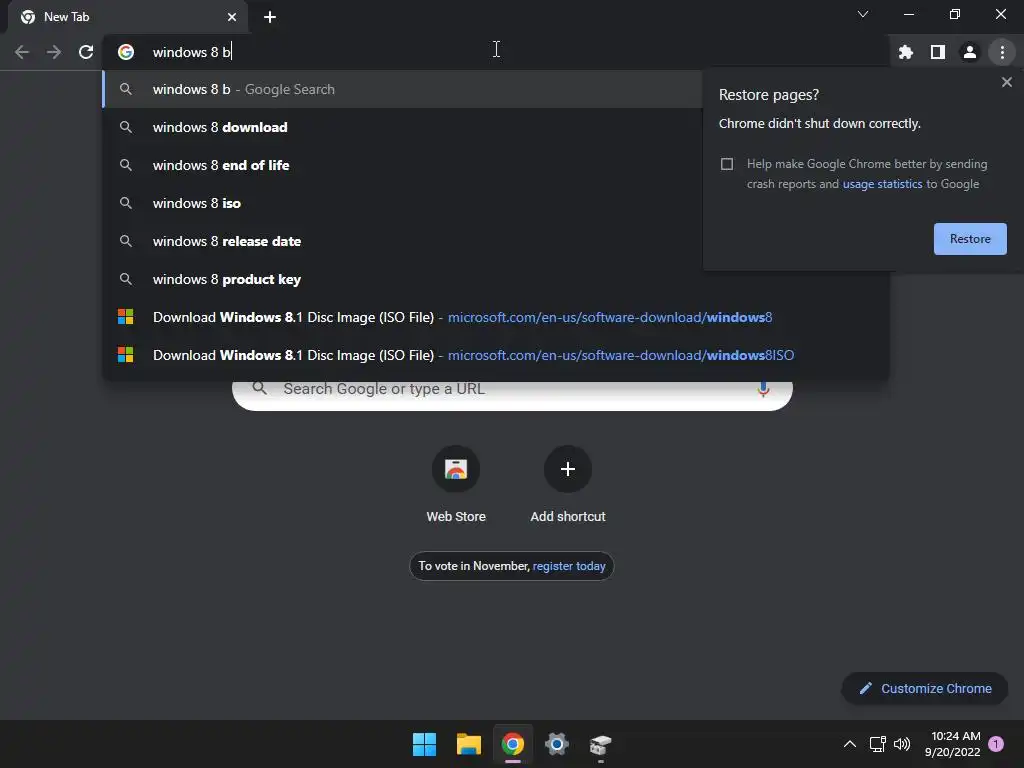Open the profile avatar icon
1024x768 pixels.
click(970, 52)
